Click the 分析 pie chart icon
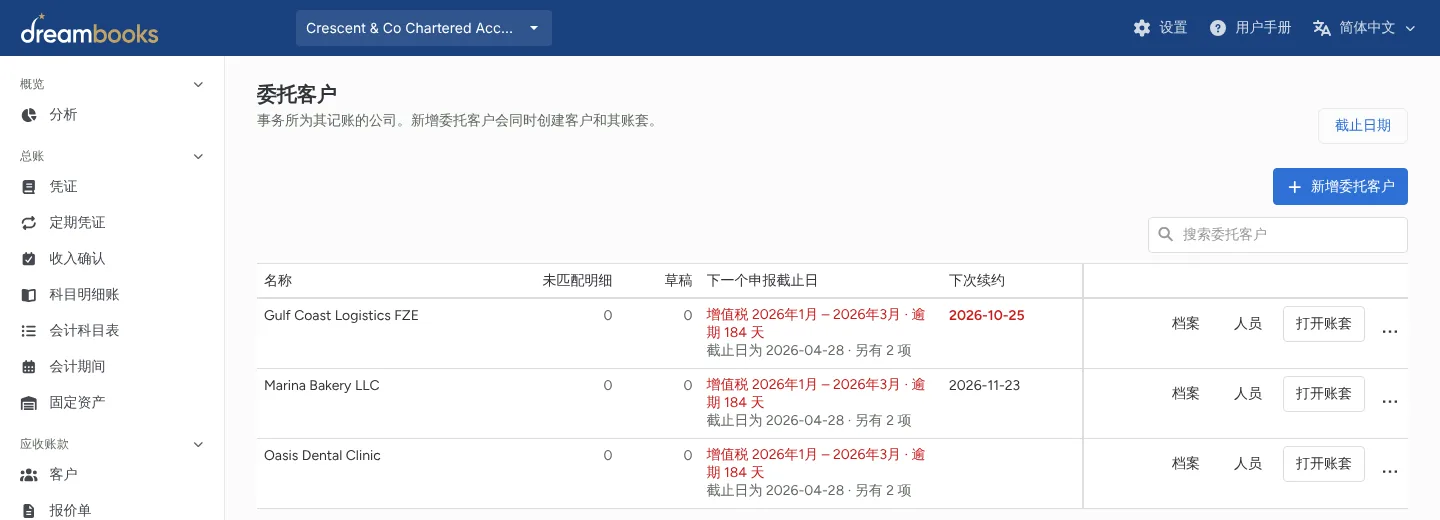This screenshot has width=1440, height=520. (x=29, y=115)
